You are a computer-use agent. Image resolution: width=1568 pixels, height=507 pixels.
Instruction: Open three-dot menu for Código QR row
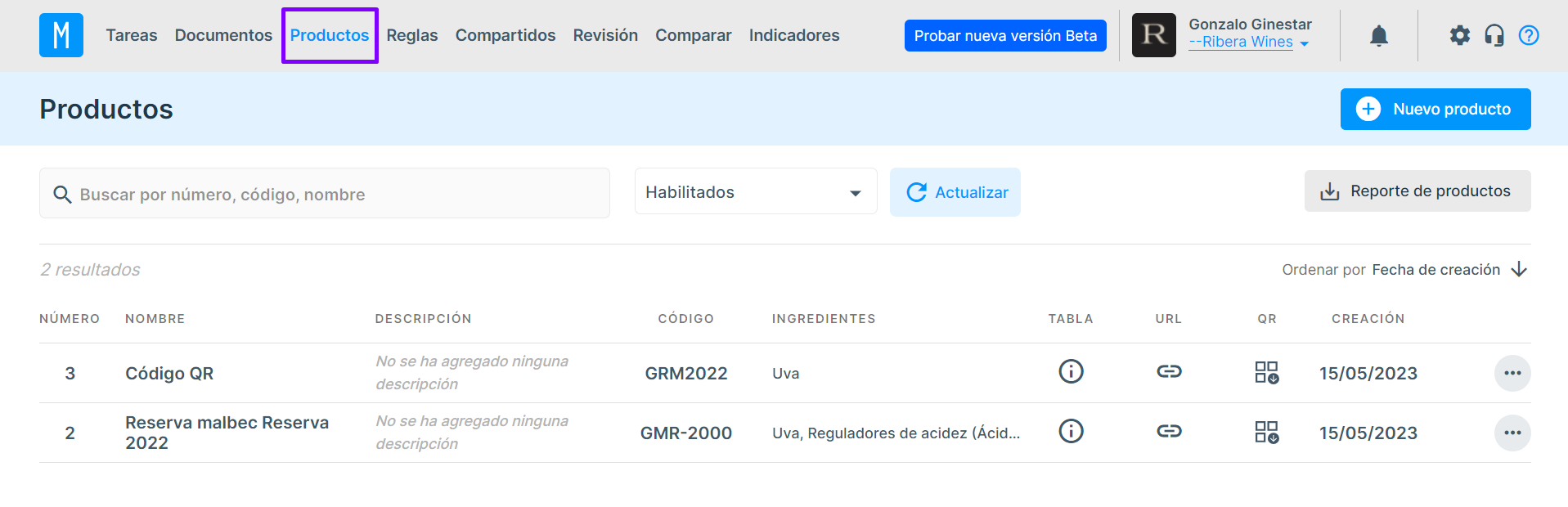[x=1512, y=374]
